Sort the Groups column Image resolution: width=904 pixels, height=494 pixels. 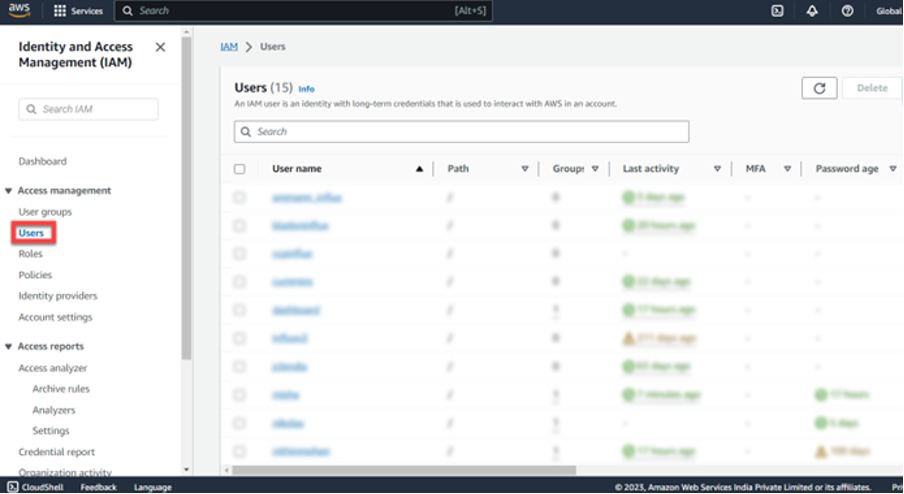pyautogui.click(x=595, y=169)
